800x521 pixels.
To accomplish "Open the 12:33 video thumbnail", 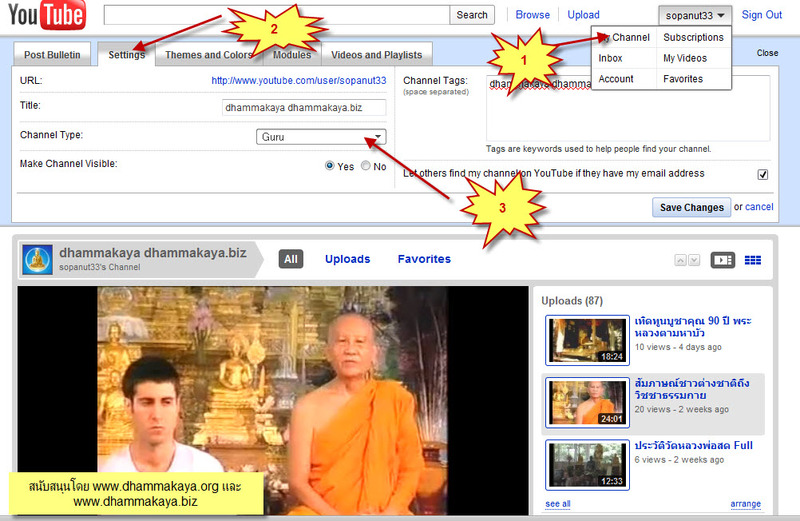I will point(587,465).
